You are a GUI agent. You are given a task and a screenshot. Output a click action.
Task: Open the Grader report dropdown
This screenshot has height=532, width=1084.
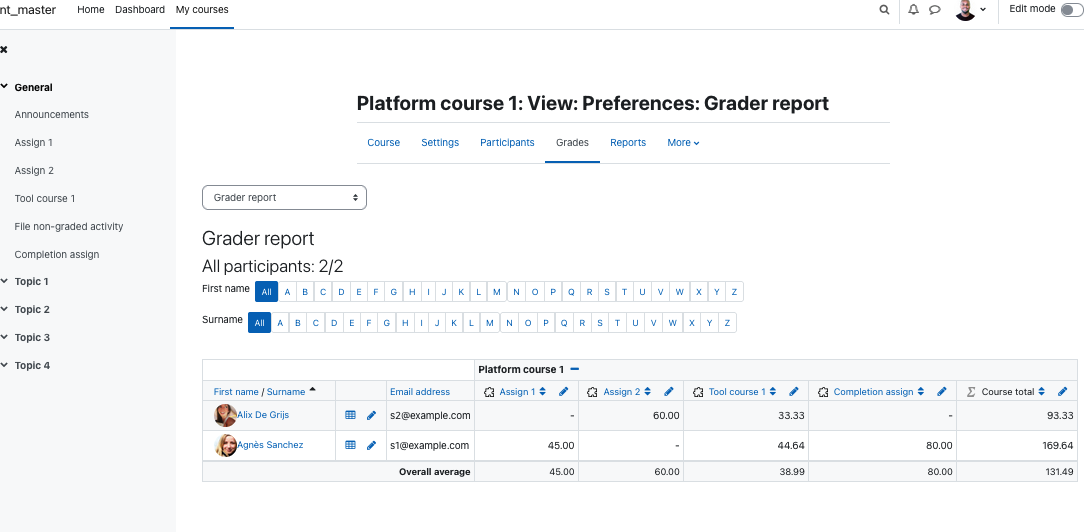click(x=284, y=198)
